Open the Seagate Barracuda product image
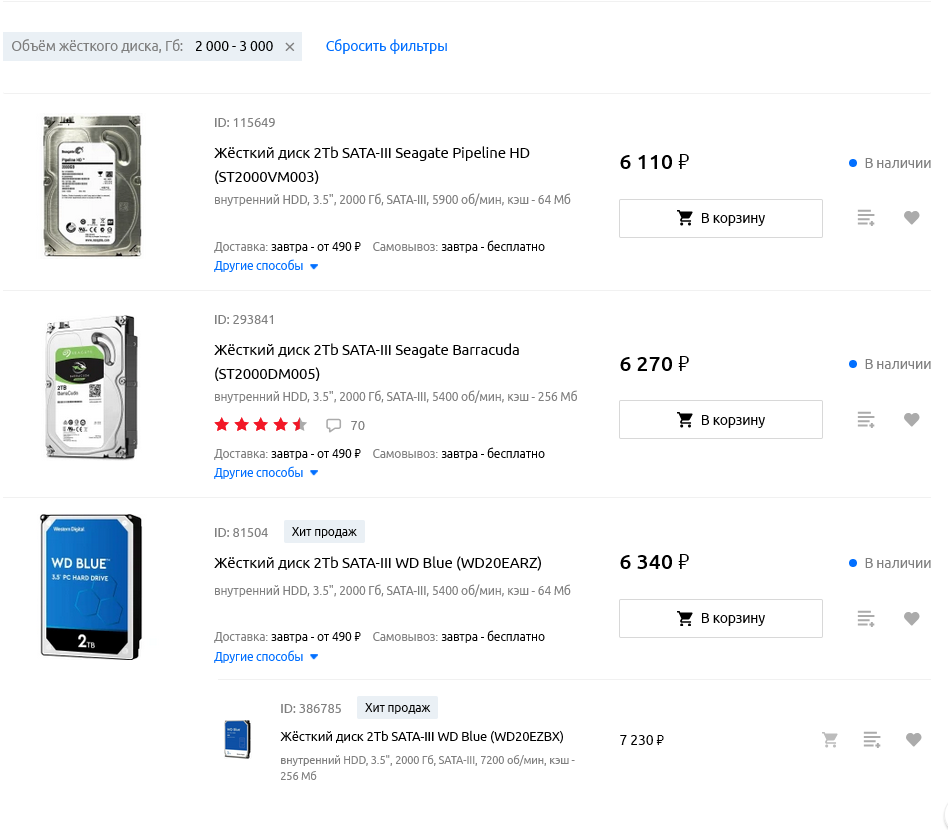 pyautogui.click(x=92, y=387)
